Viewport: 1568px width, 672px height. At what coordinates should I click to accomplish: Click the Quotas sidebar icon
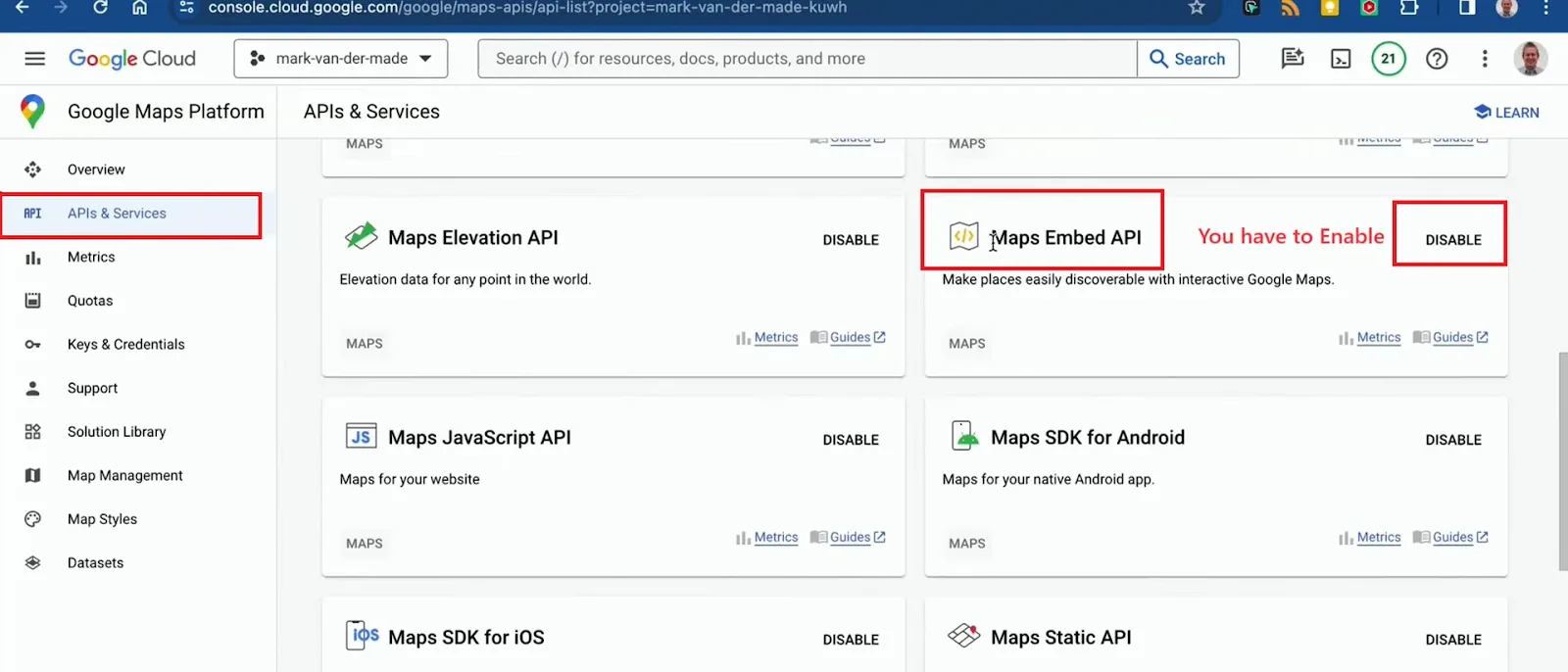coord(32,301)
